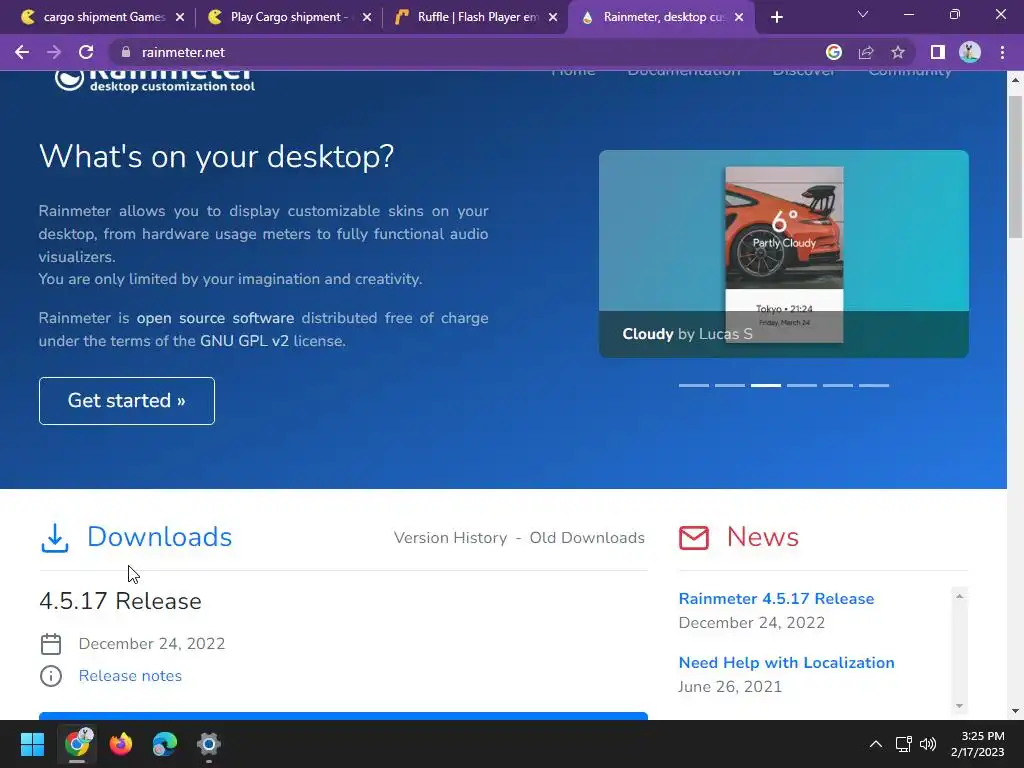Click the News heading

(x=763, y=537)
